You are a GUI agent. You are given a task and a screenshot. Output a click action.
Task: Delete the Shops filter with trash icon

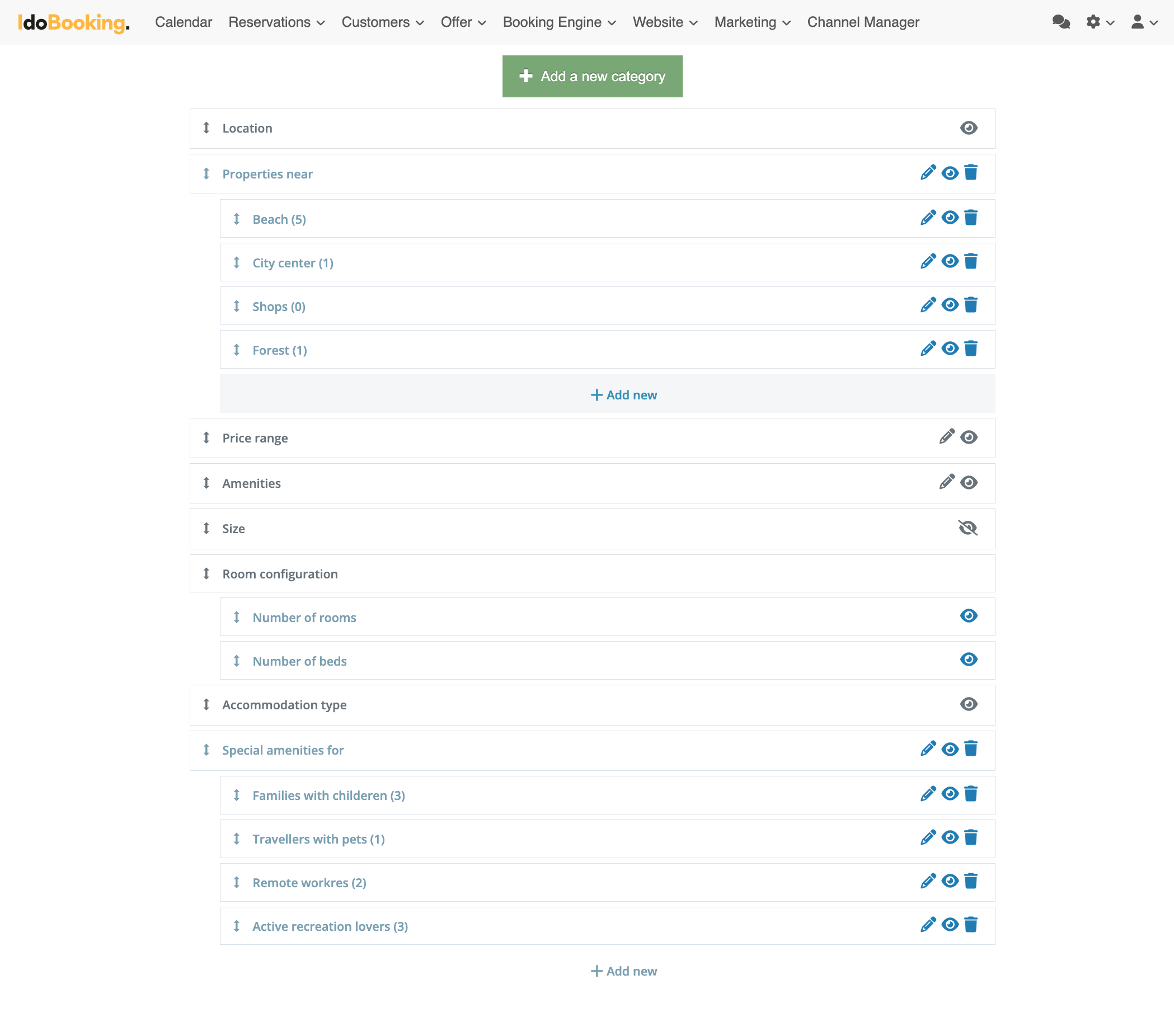point(971,305)
